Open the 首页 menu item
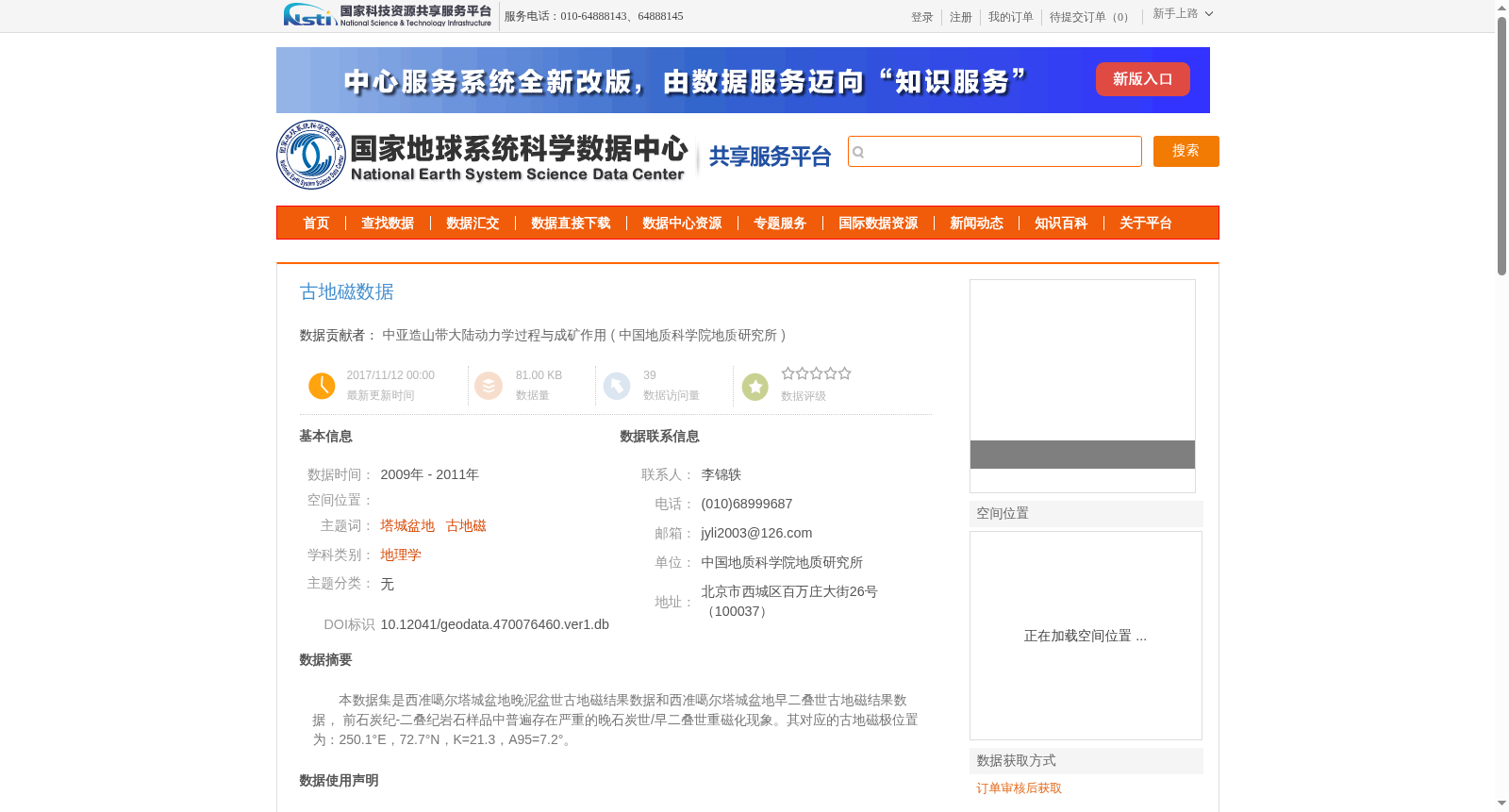 click(316, 224)
